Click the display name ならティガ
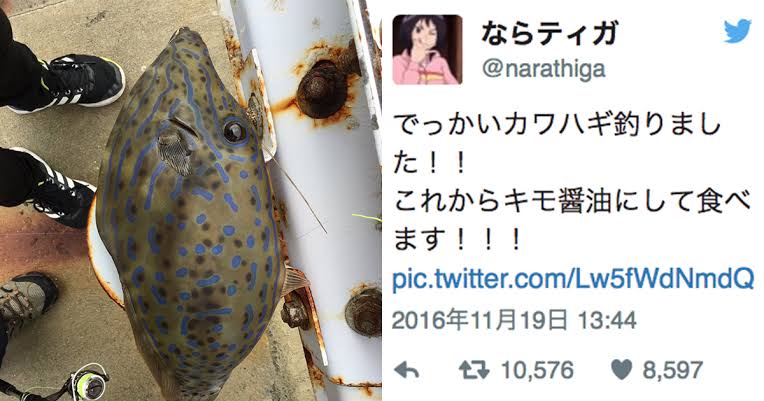Image resolution: width=764 pixels, height=401 pixels. (x=550, y=34)
